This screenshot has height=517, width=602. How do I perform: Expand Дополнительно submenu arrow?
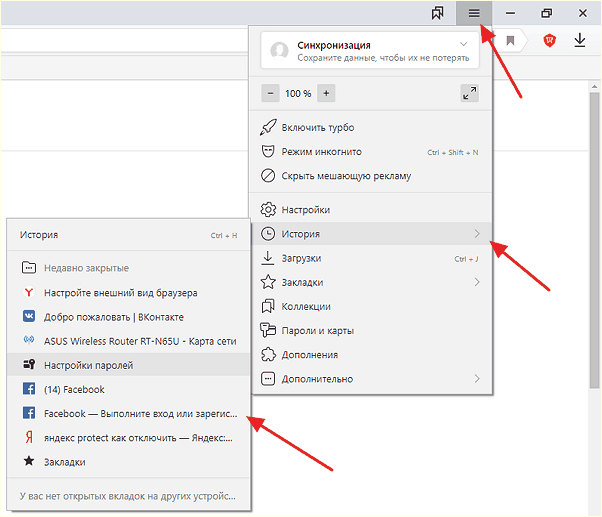[477, 379]
